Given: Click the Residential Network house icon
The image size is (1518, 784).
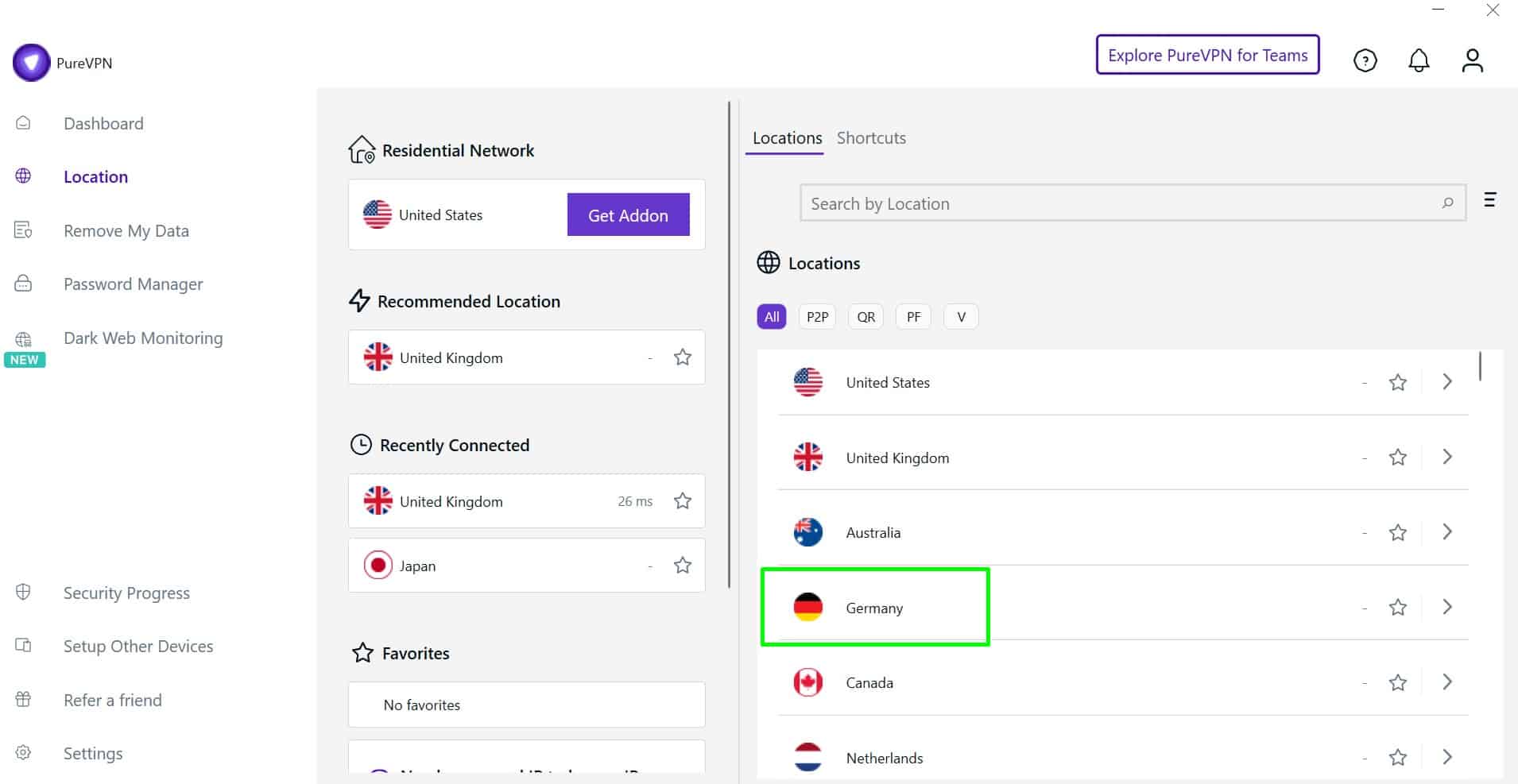Looking at the screenshot, I should click(x=362, y=149).
